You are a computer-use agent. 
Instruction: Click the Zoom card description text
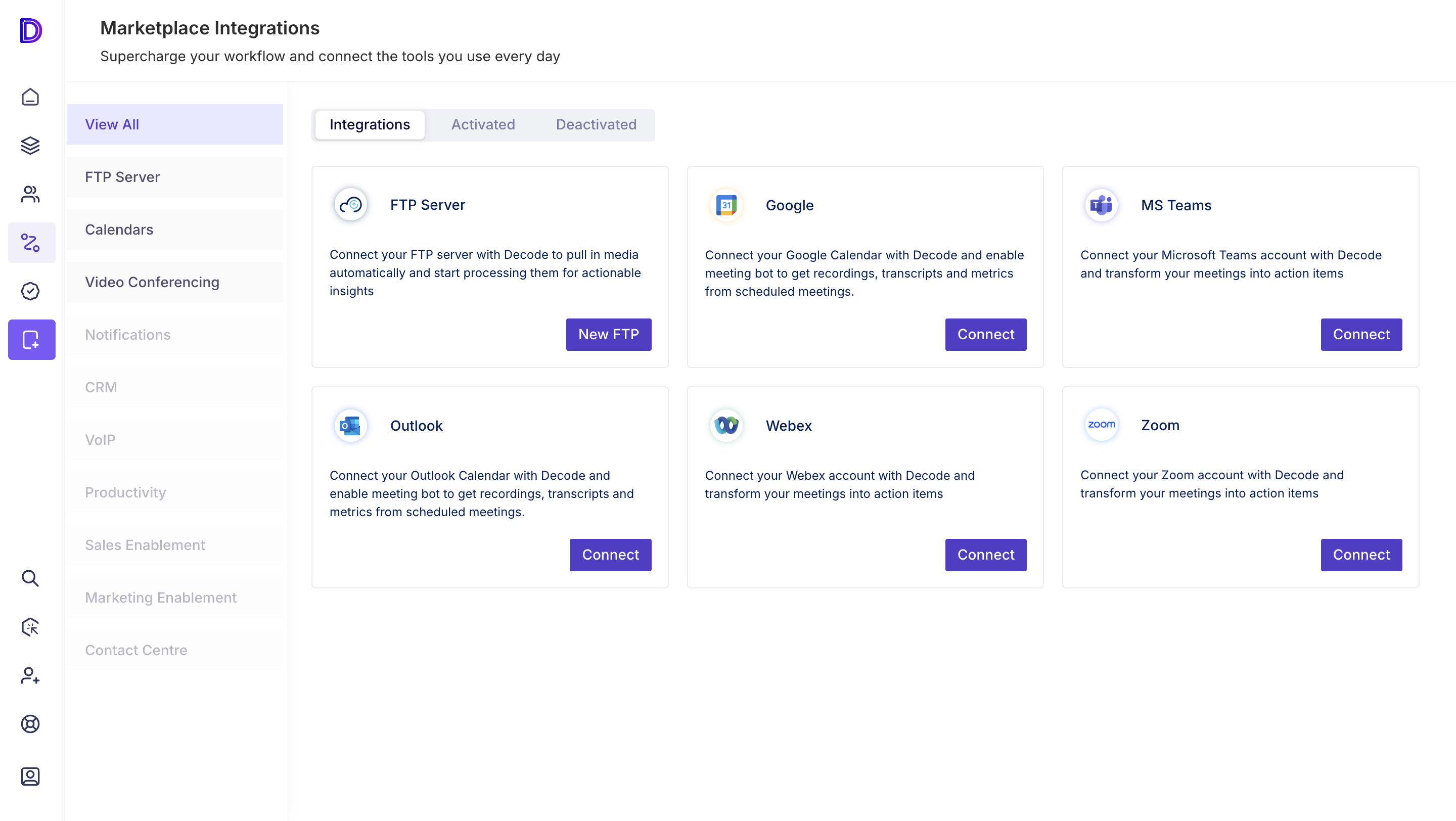1212,484
